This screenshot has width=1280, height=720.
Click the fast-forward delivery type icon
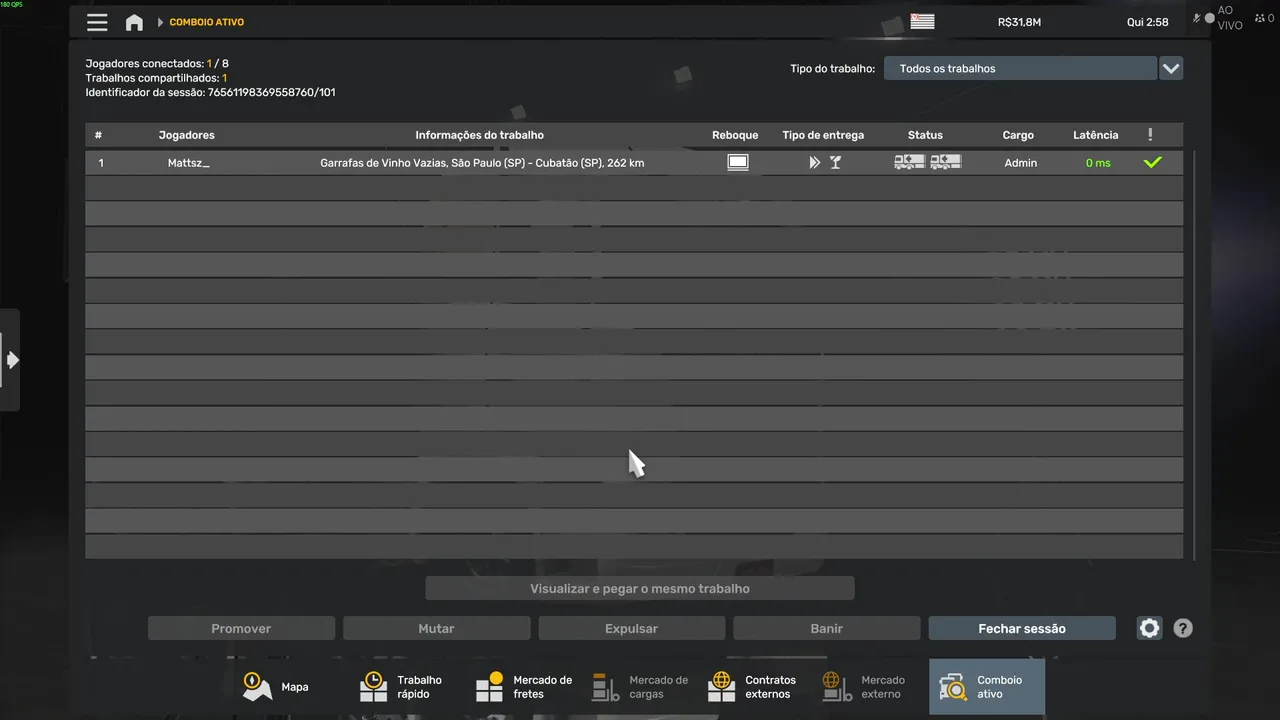click(x=815, y=162)
